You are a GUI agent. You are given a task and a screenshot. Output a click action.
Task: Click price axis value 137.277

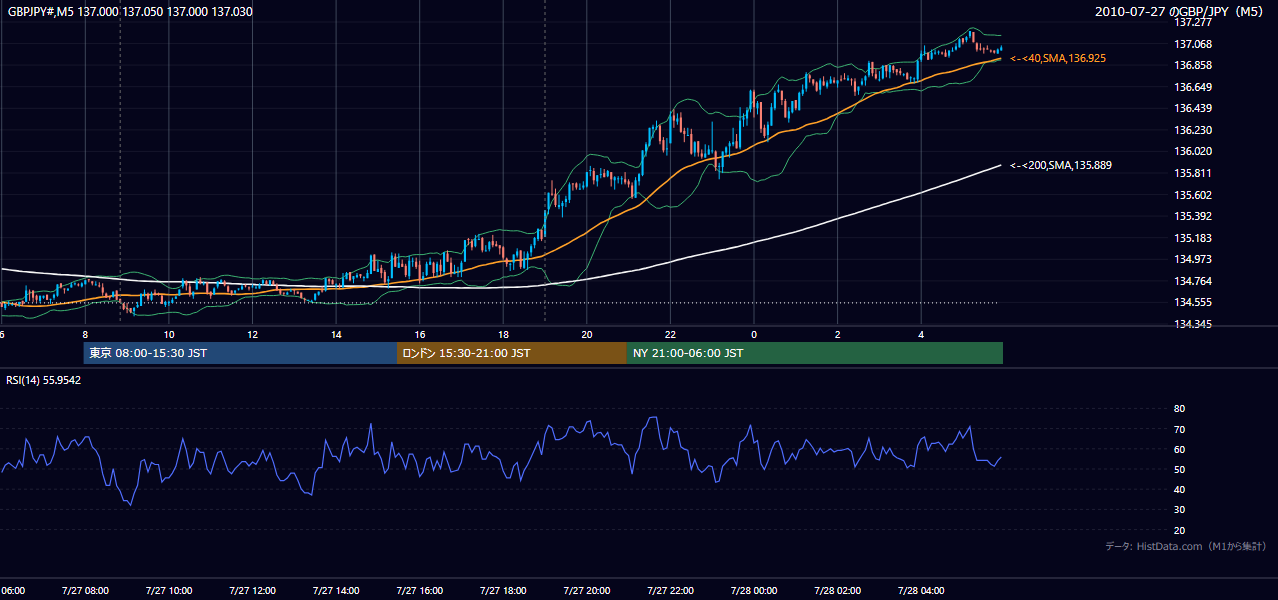1193,22
